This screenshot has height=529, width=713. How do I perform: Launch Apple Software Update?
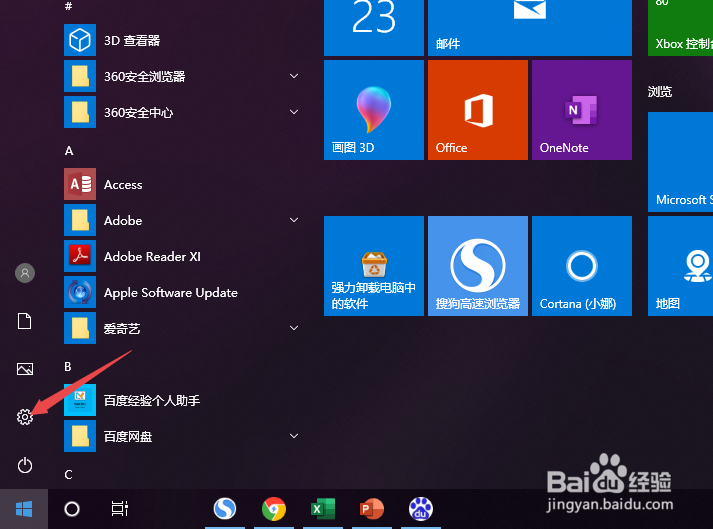pyautogui.click(x=182, y=292)
